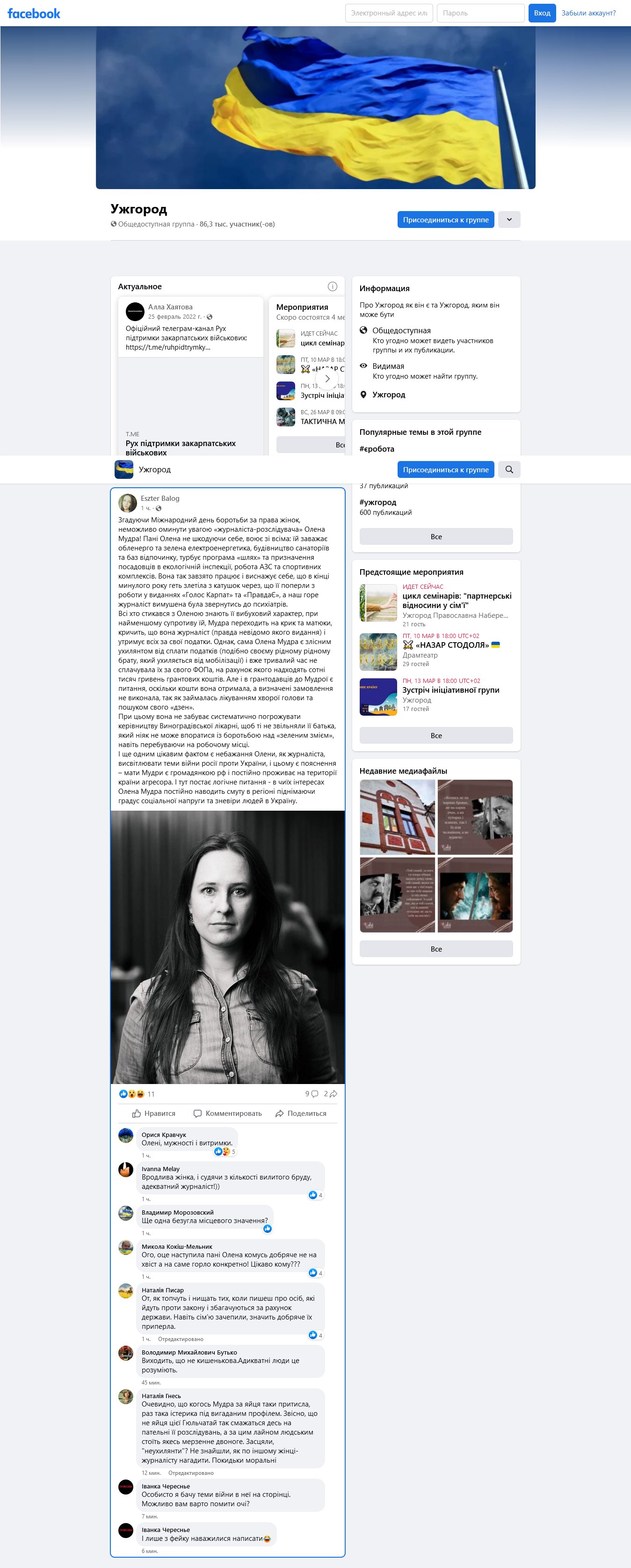Click the info icon beside Актуальное
This screenshot has height=1568, width=631.
point(332,287)
